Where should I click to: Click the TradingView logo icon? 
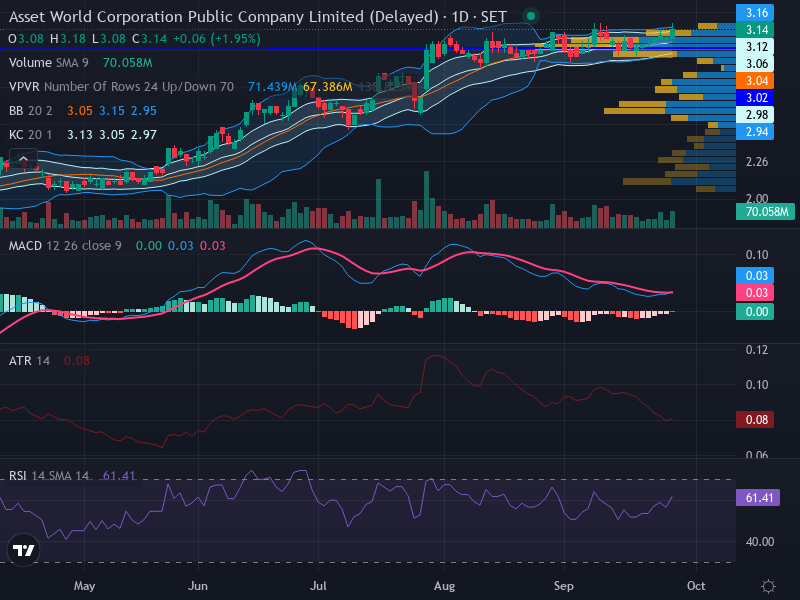23,550
